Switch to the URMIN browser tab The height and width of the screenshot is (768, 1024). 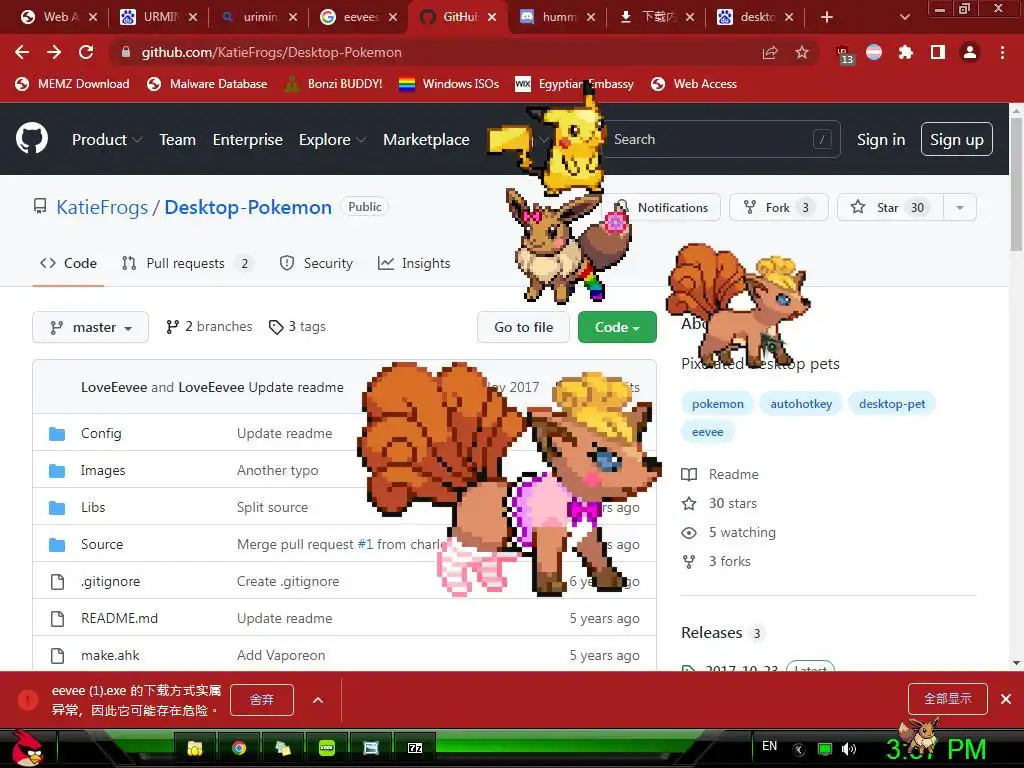[159, 17]
